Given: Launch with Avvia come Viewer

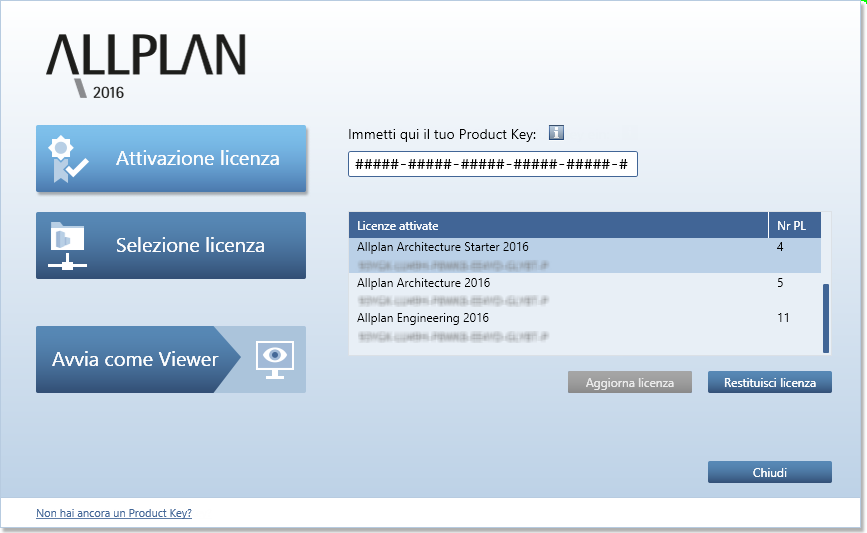Looking at the screenshot, I should click(x=136, y=359).
